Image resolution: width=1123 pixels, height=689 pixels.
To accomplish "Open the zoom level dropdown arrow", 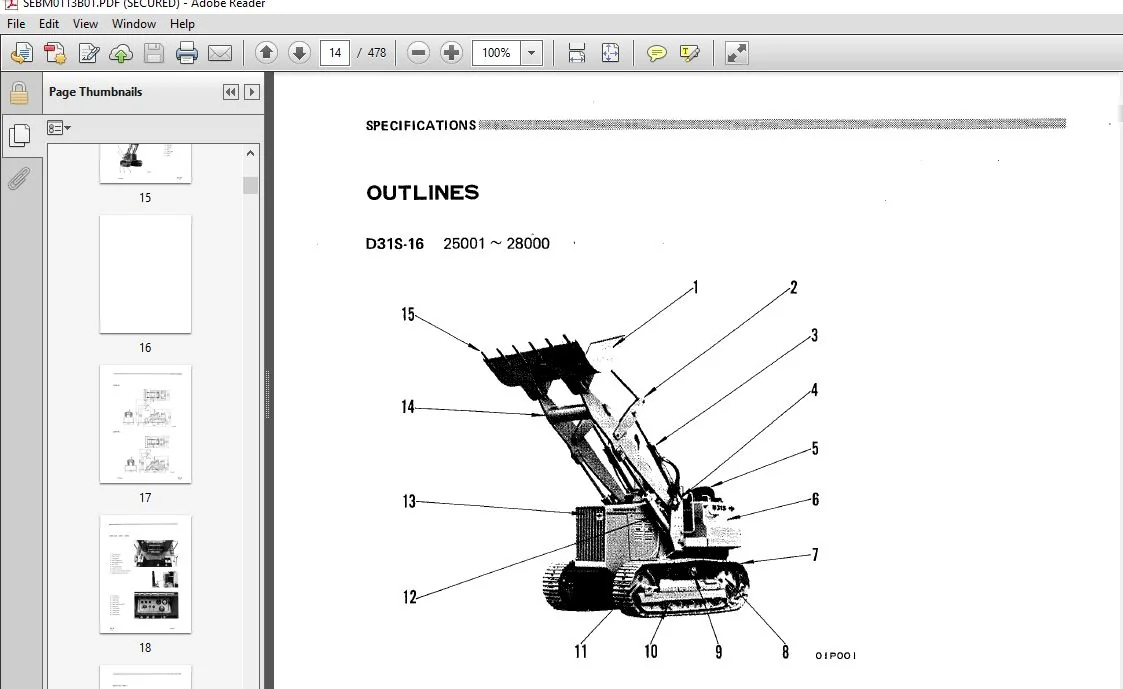I will [531, 53].
